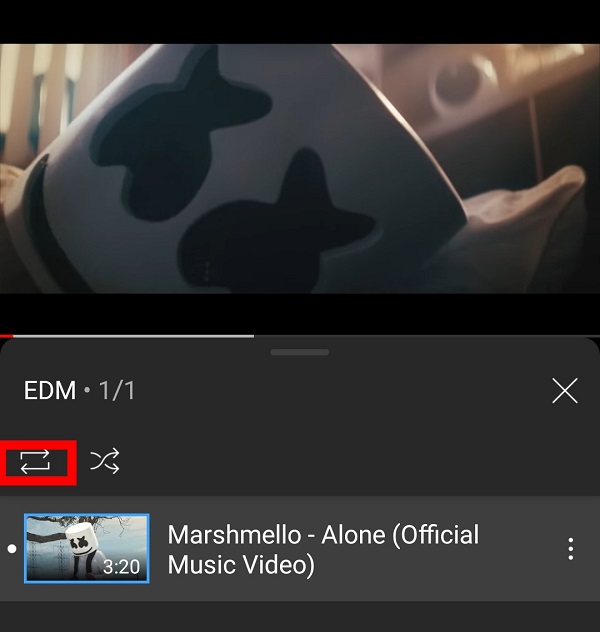Select the highlighted playlist row background

300,549
